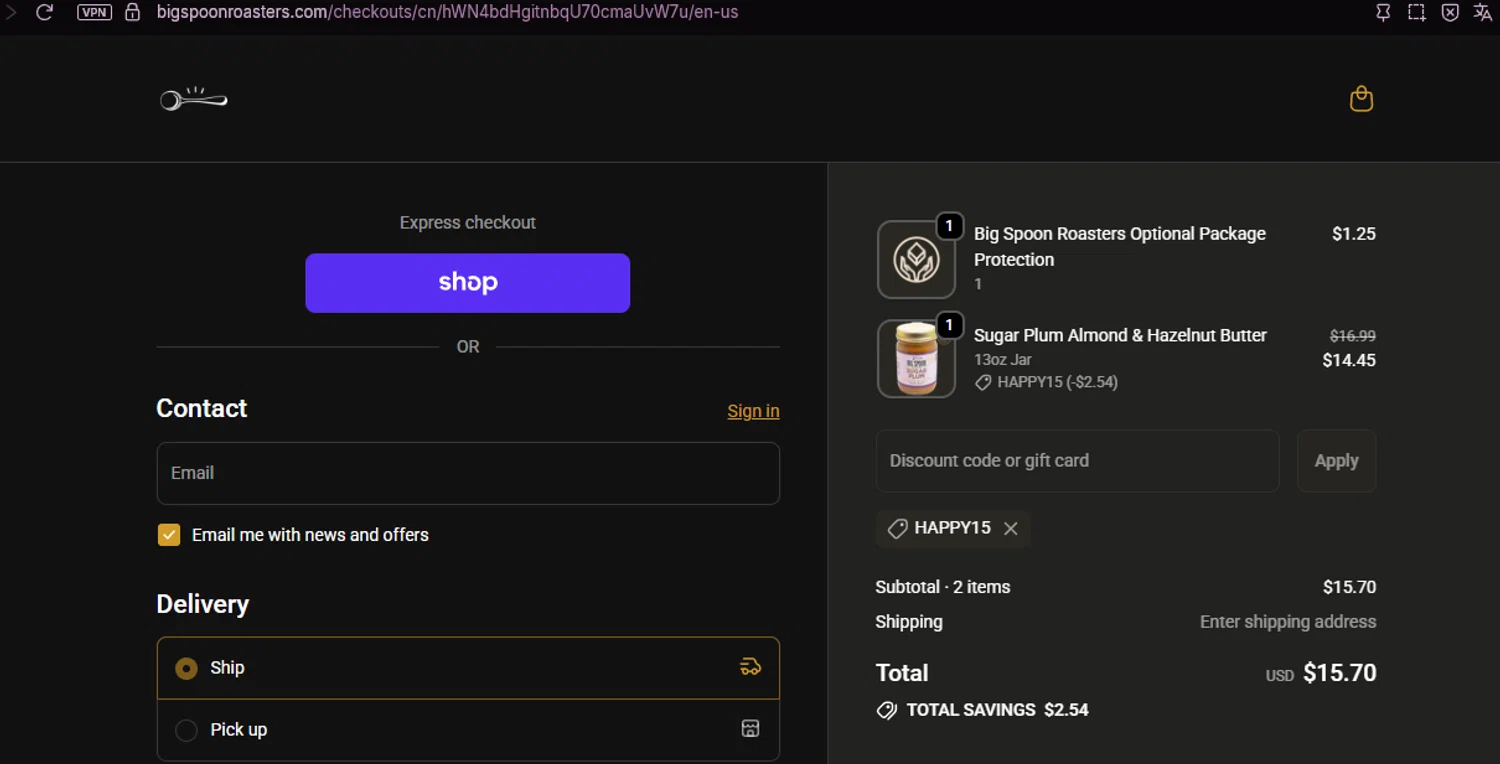Open the shopping bag cart icon

[x=1361, y=99]
